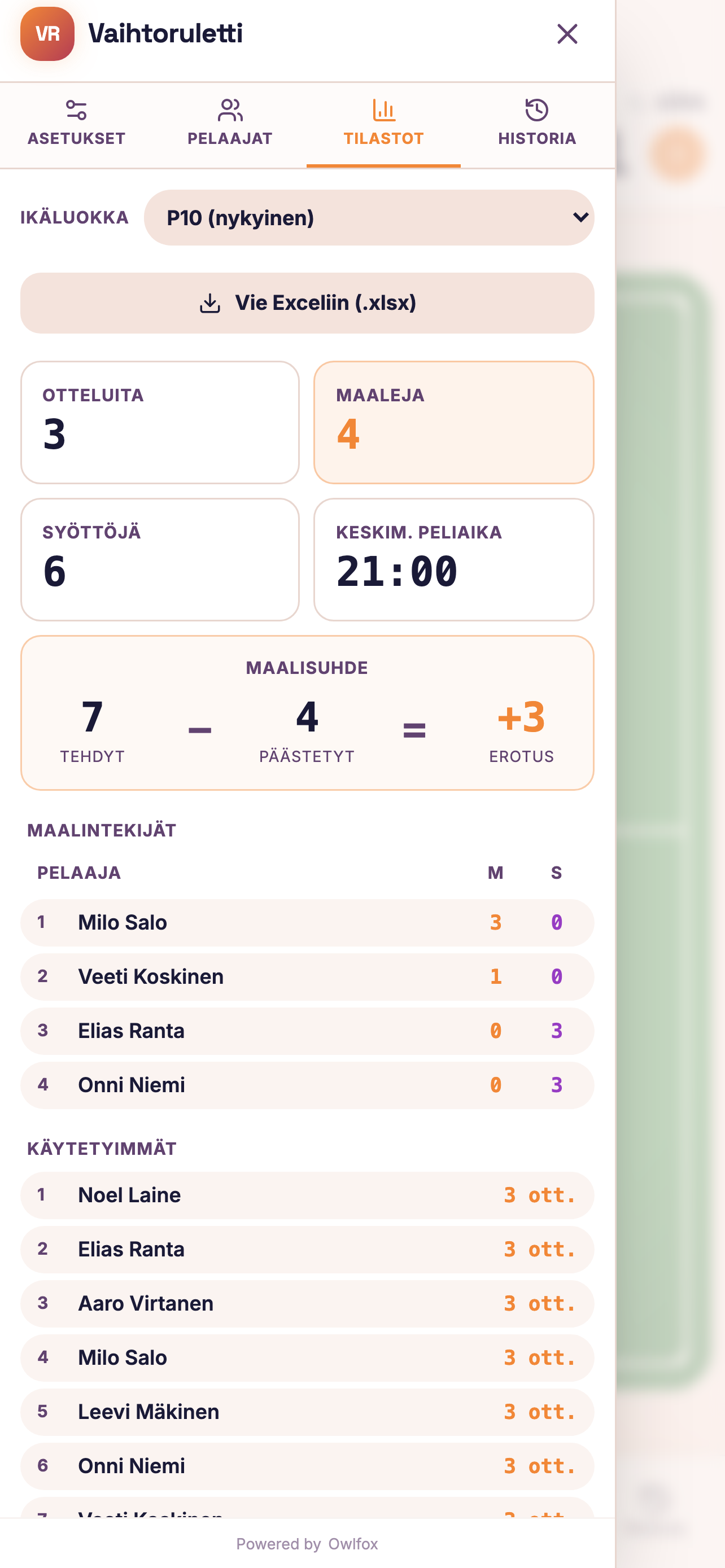The height and width of the screenshot is (1568, 725).
Task: Select Noel Laine in Käytetyimmät list
Action: 307,1195
